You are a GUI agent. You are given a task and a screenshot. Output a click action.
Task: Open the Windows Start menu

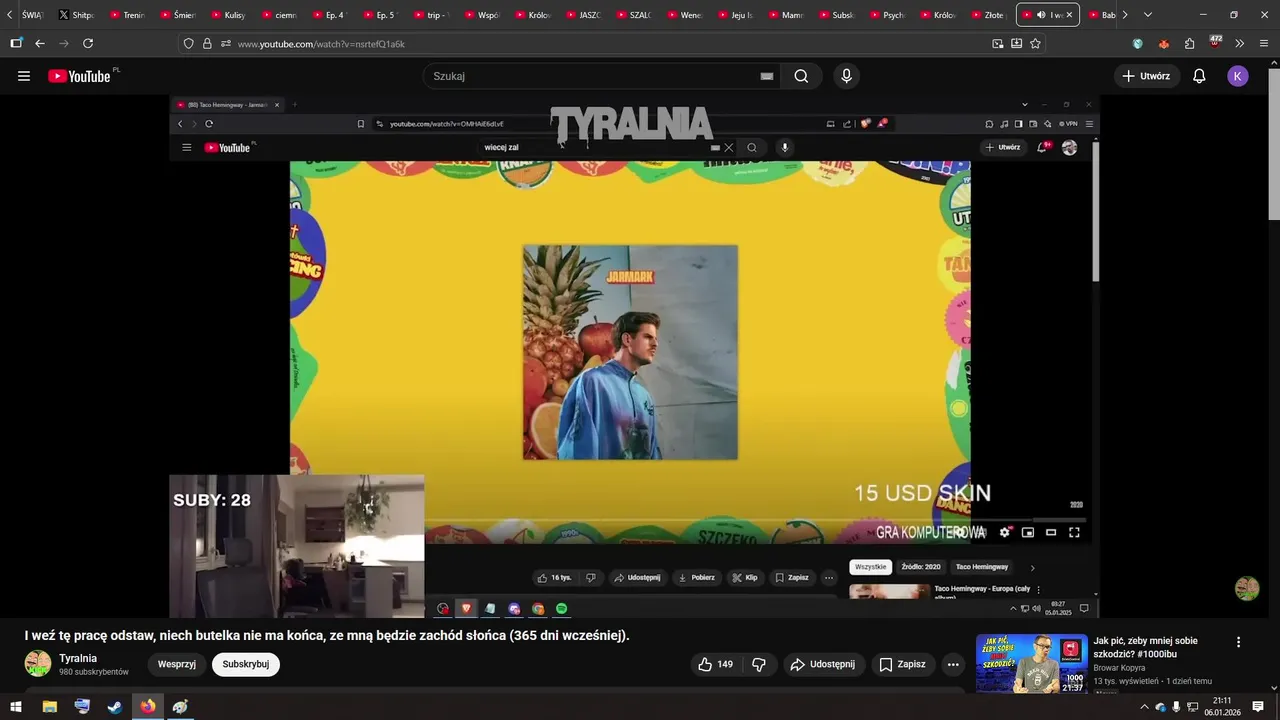[16, 707]
